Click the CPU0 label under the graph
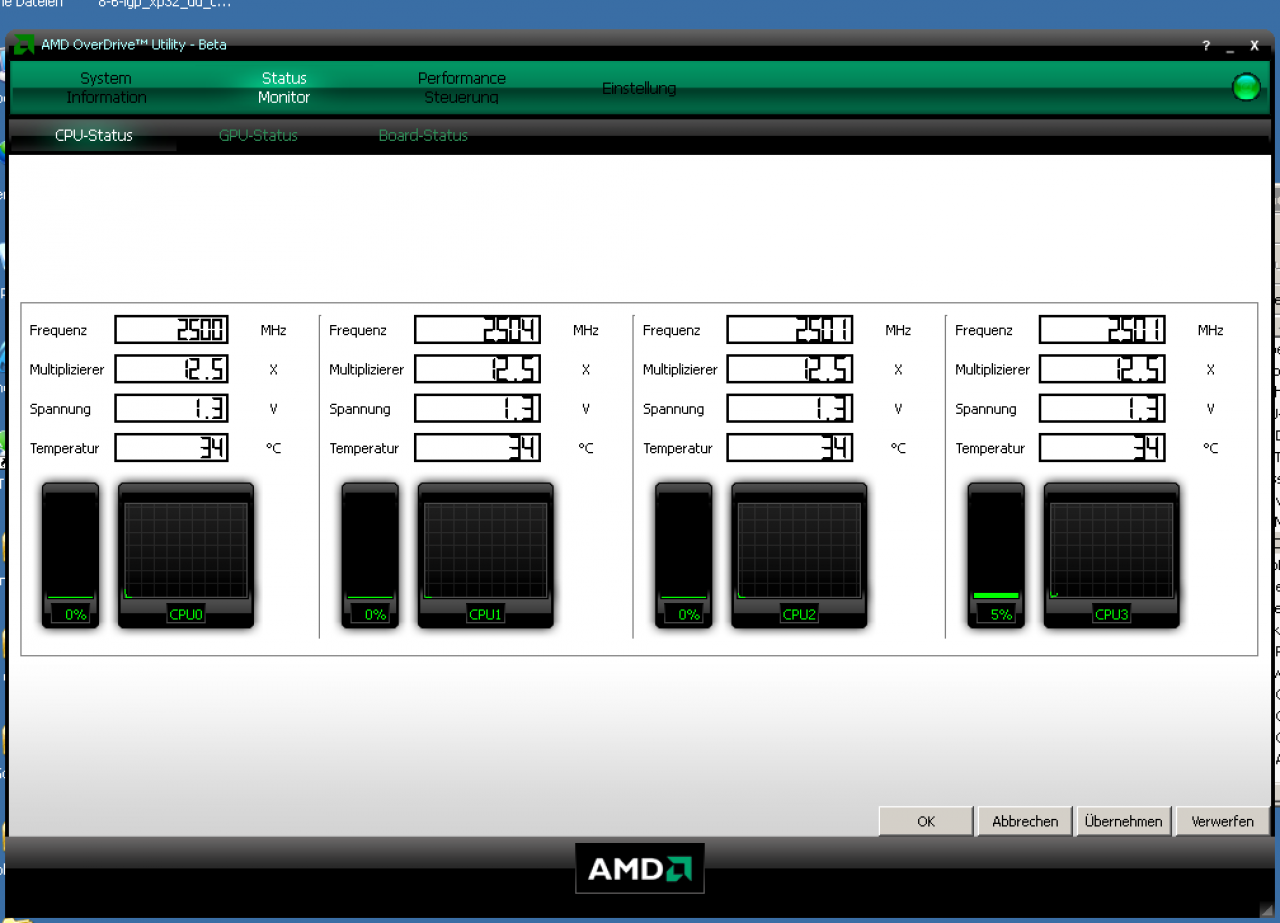The image size is (1280, 923). tap(186, 614)
